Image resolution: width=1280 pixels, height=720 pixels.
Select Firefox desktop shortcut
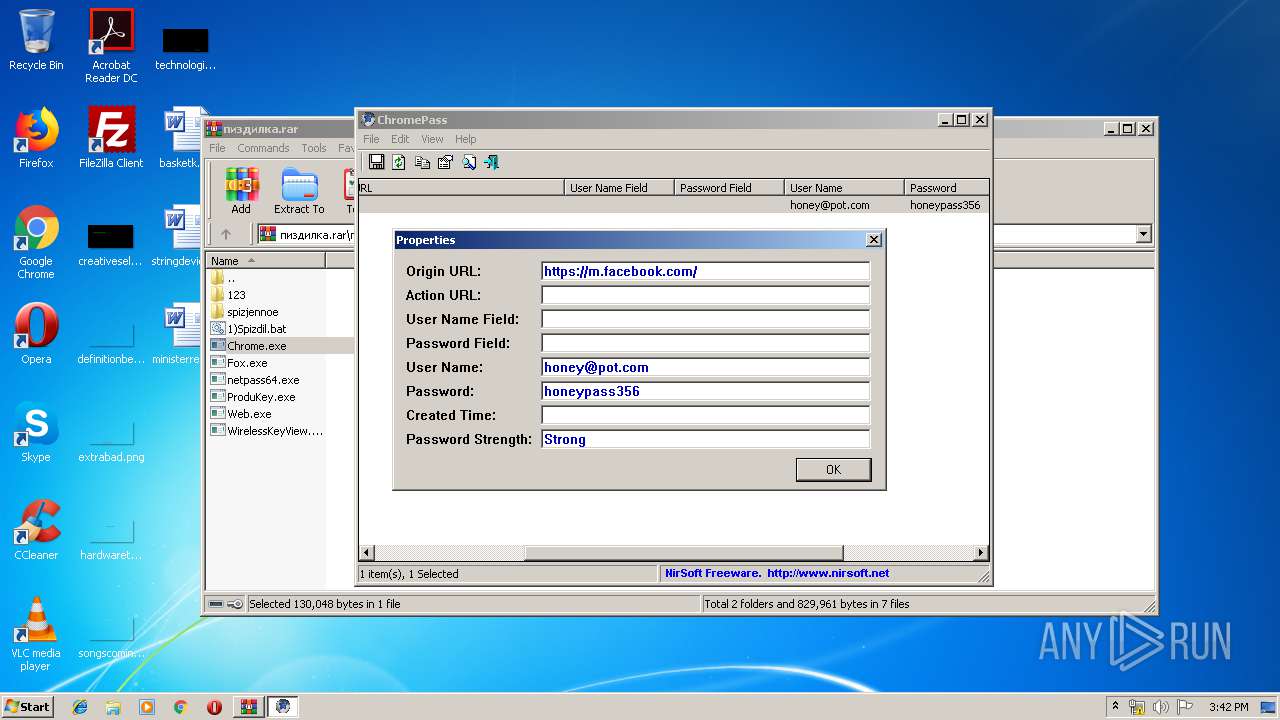pyautogui.click(x=36, y=138)
